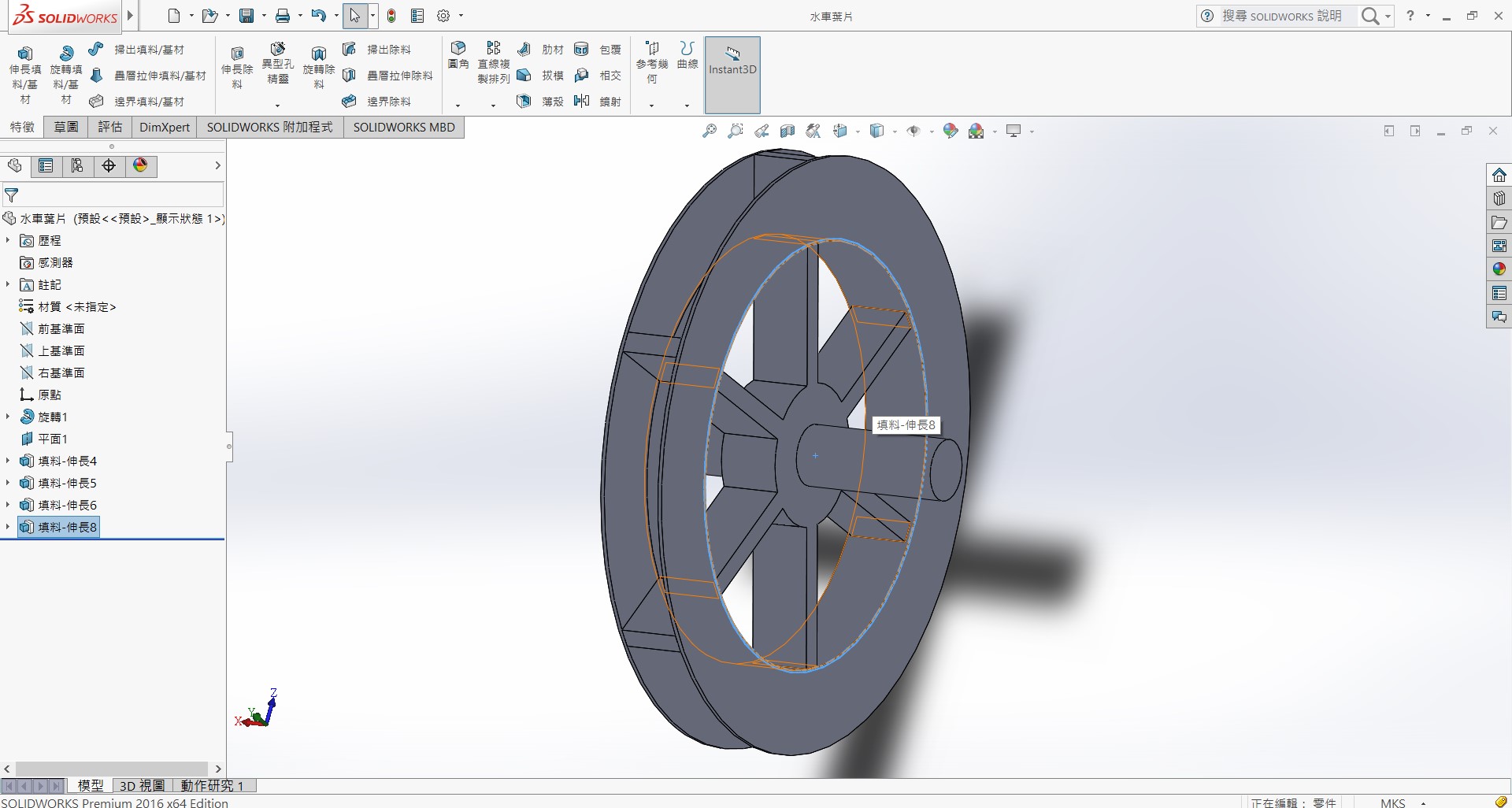Open the DimXpertManager tab
This screenshot has height=808, width=1512.
[x=109, y=165]
